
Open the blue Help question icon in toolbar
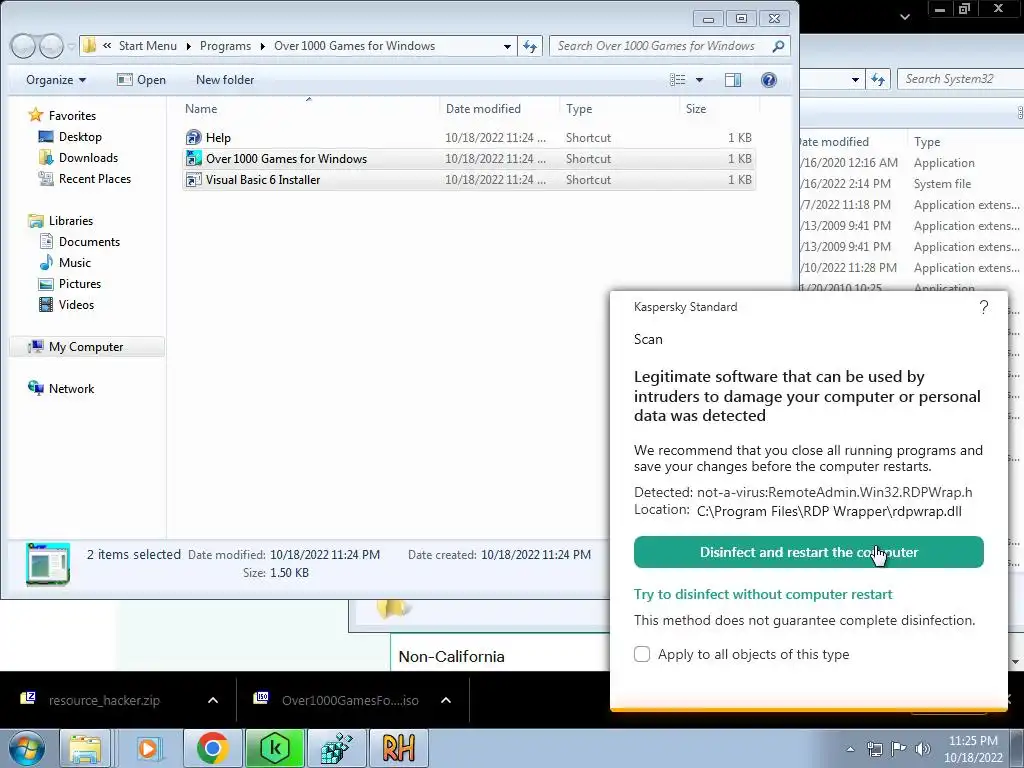pyautogui.click(x=769, y=80)
